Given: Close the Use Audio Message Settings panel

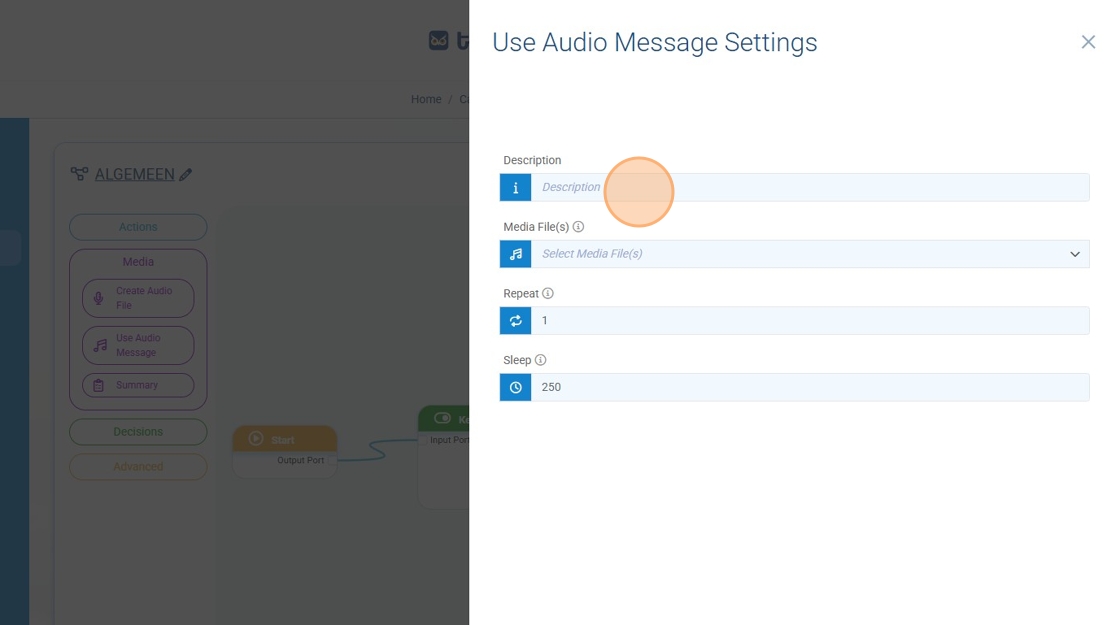Looking at the screenshot, I should pos(1087,42).
